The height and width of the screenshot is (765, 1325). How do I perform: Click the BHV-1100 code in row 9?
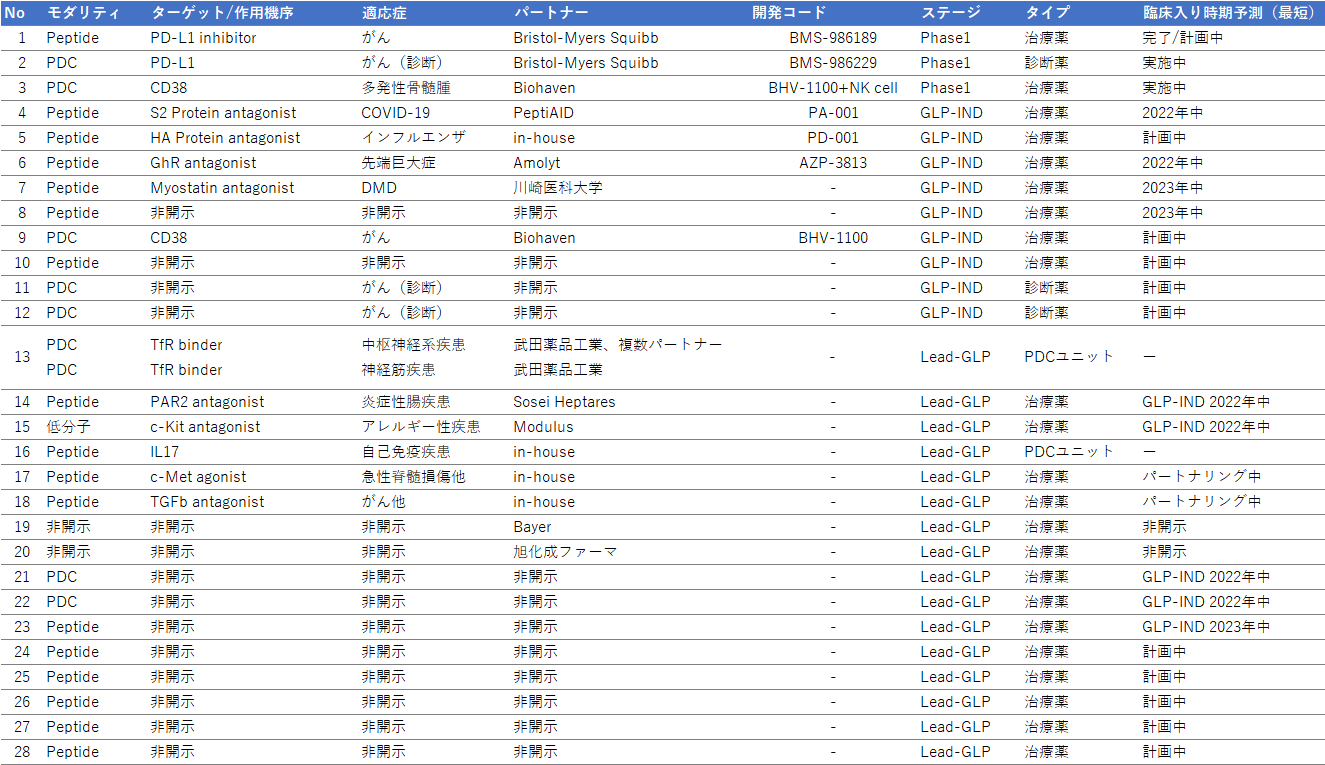(x=833, y=238)
